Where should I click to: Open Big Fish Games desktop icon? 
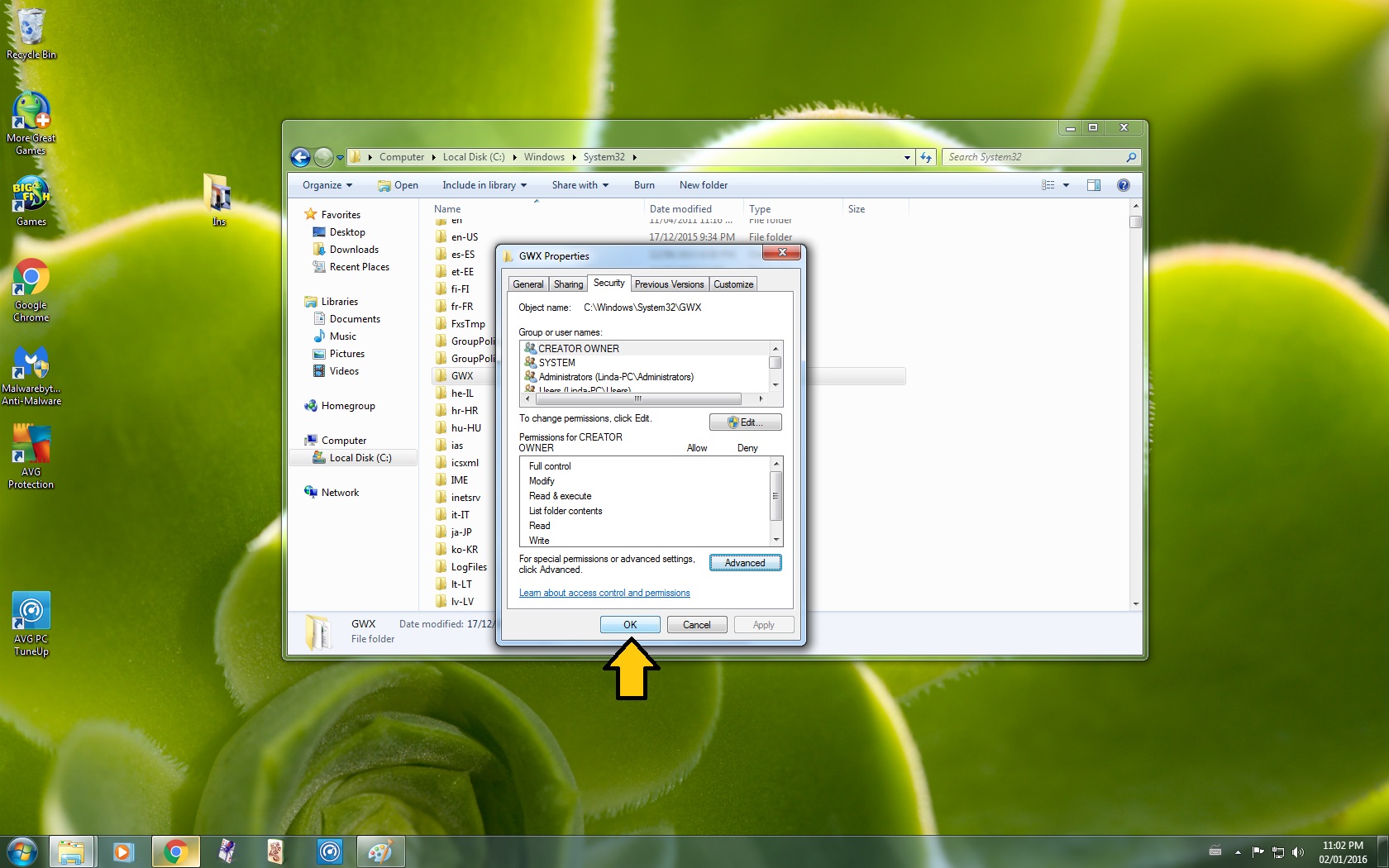[31, 201]
